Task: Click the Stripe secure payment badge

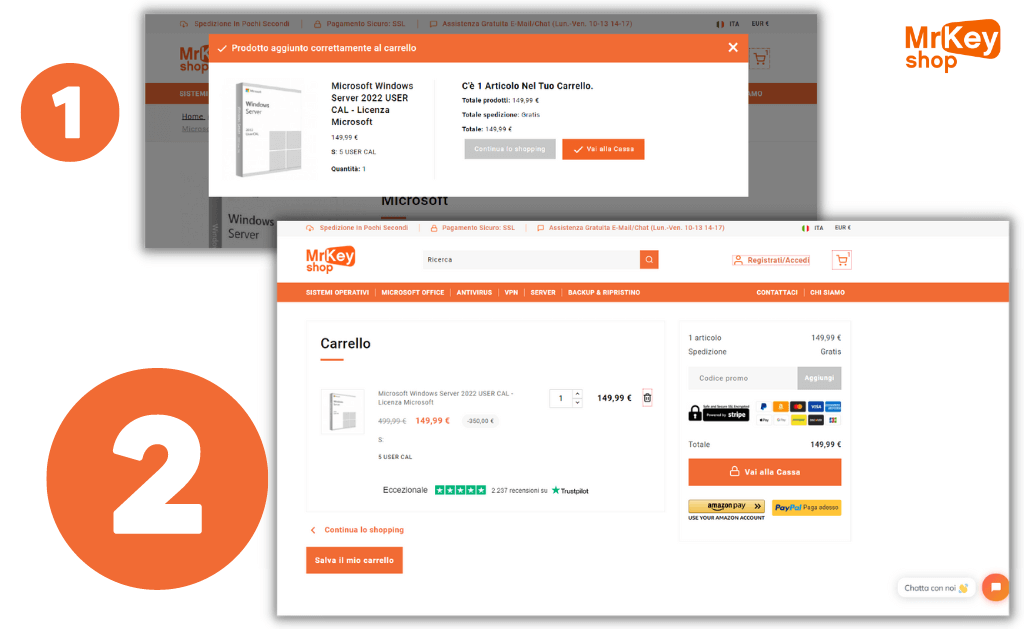Action: tap(718, 413)
